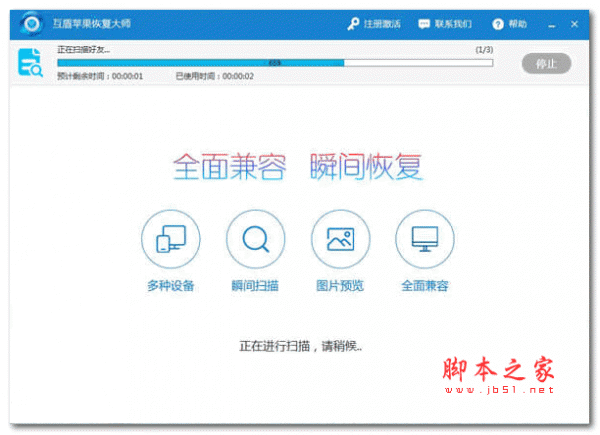The height and width of the screenshot is (435, 600).
Task: Close the recovery app window
Action: pyautogui.click(x=574, y=24)
